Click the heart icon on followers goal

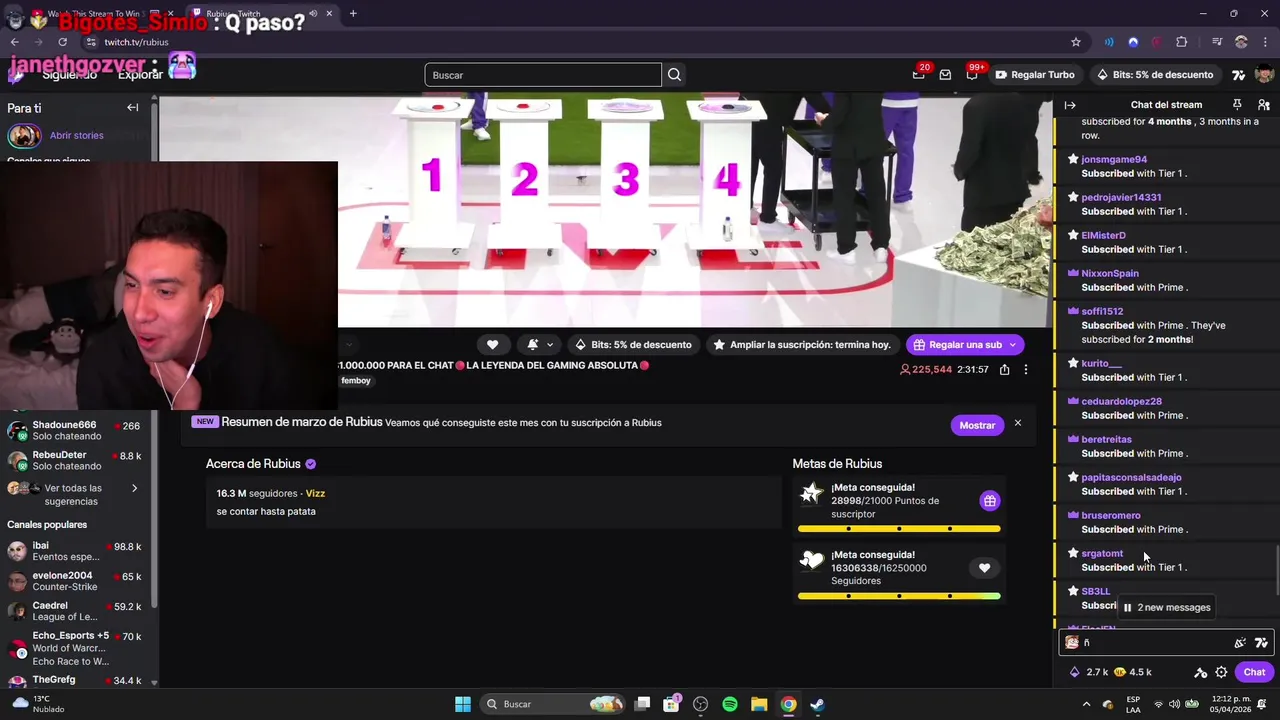(x=984, y=568)
